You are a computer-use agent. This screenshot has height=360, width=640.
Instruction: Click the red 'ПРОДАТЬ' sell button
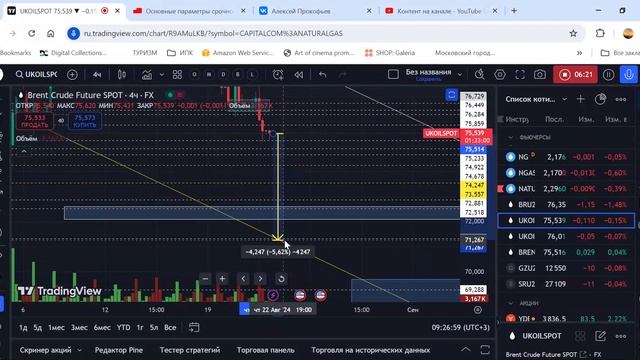(35, 121)
